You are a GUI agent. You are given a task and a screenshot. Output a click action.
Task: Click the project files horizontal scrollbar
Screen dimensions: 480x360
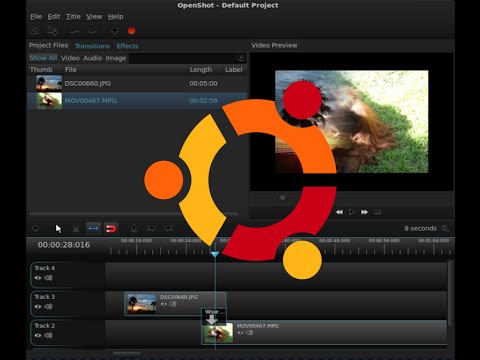pos(133,214)
